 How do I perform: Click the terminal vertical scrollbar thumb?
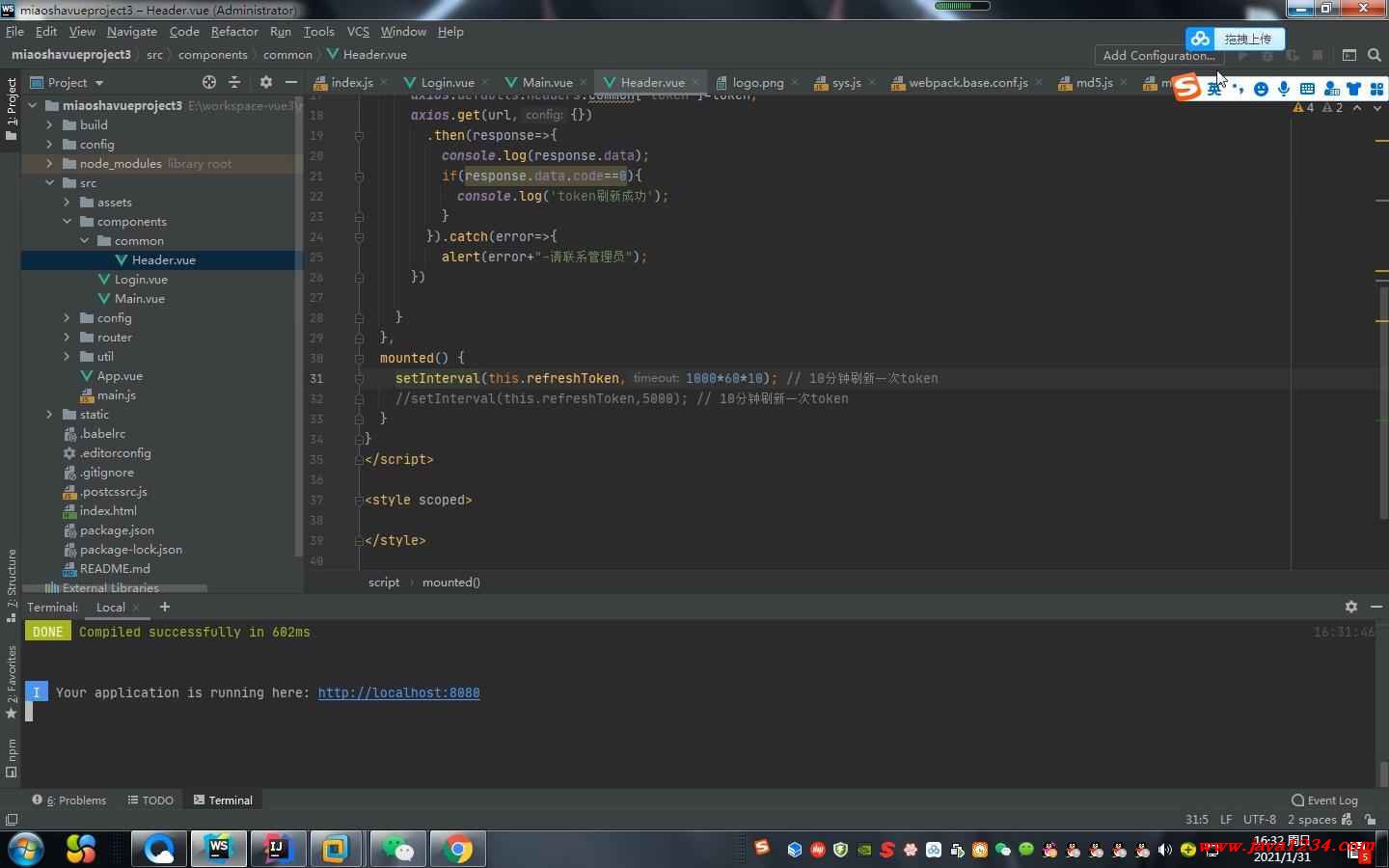1384,773
